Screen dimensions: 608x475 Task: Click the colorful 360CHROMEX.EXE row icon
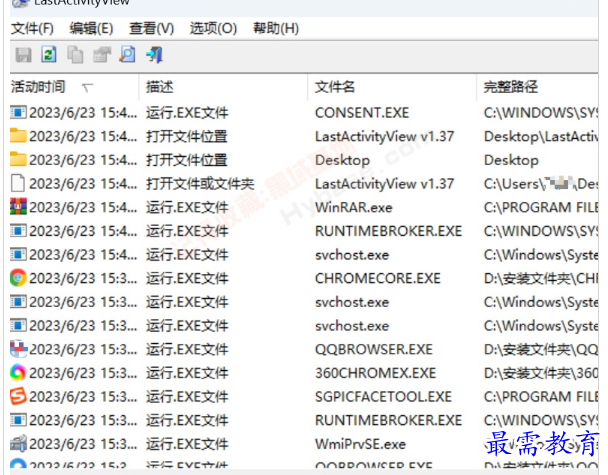18,373
